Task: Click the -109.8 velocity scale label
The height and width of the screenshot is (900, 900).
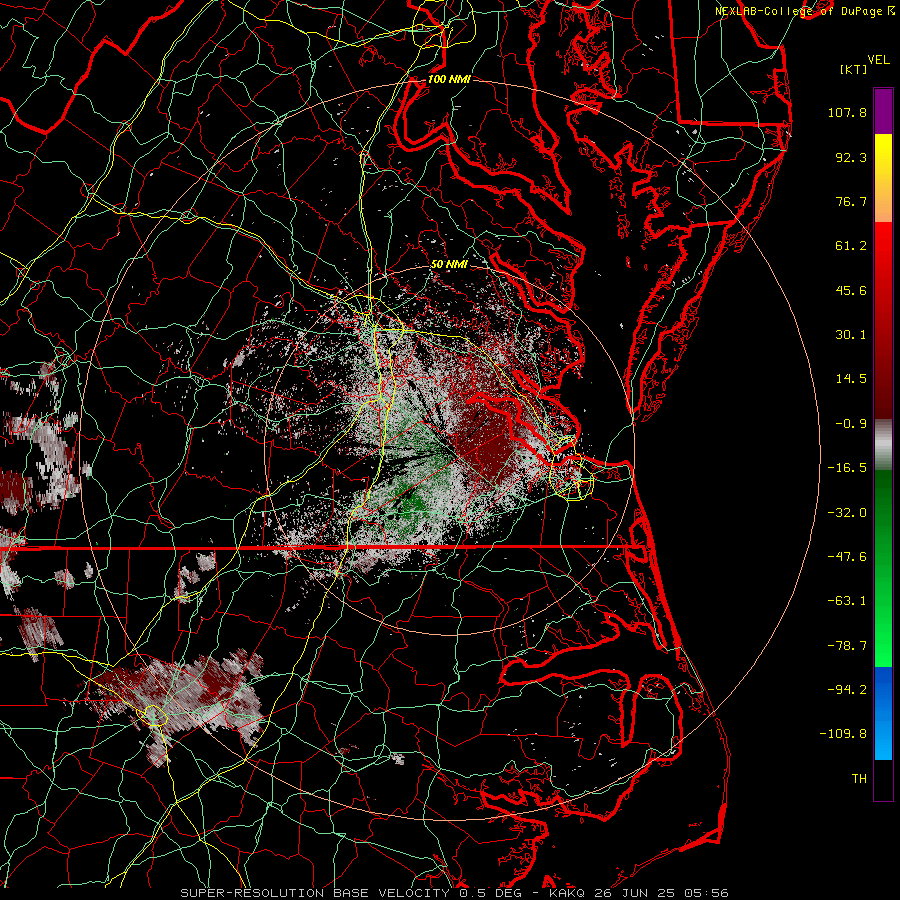Action: [x=843, y=734]
